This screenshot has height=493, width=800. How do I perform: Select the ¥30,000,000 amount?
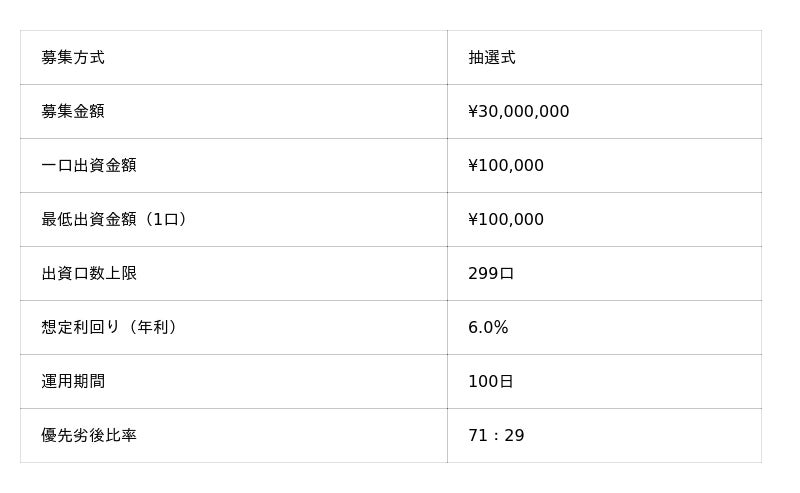pyautogui.click(x=519, y=112)
